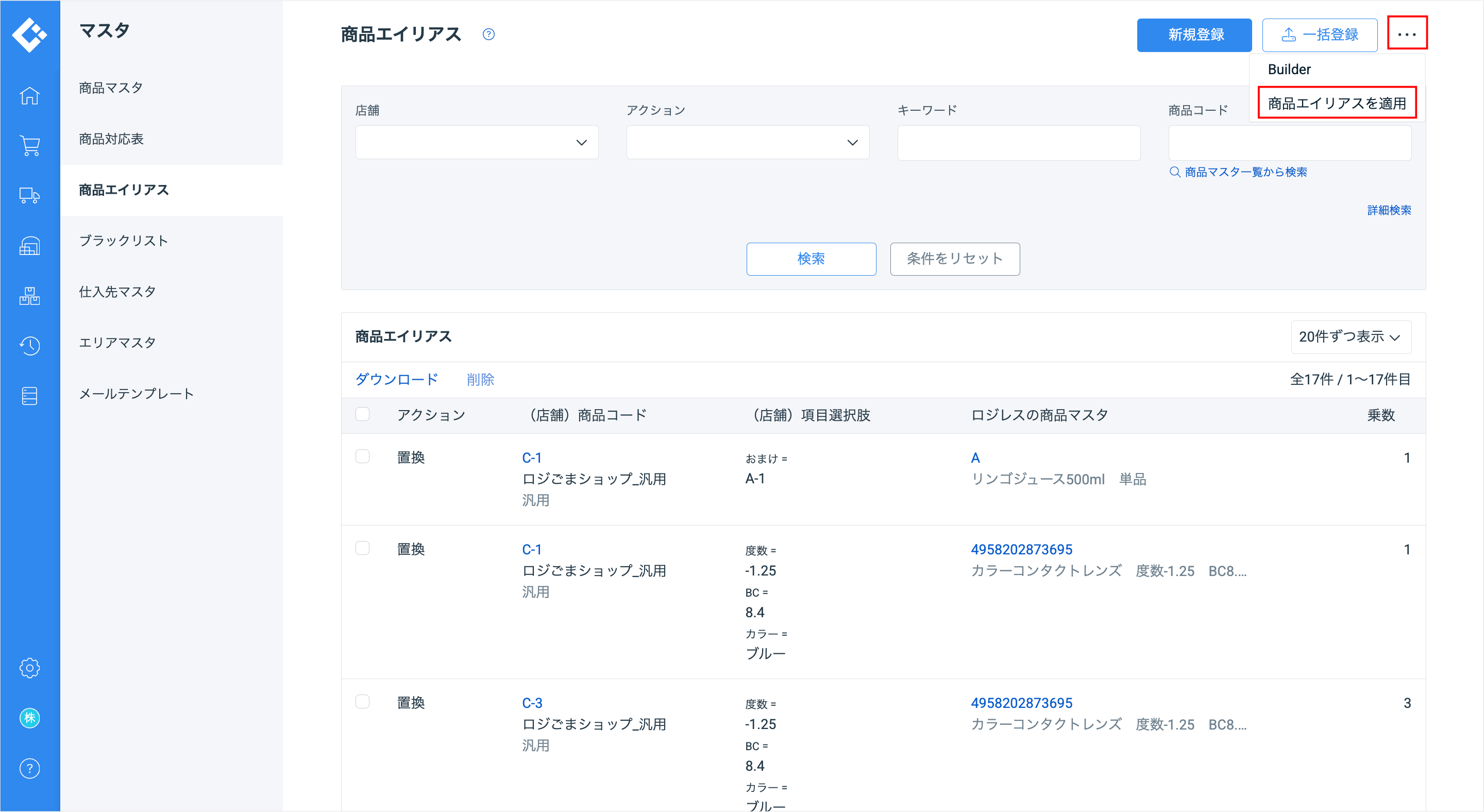The height and width of the screenshot is (812, 1484).
Task: Click the home icon in the sidebar
Action: coord(29,95)
